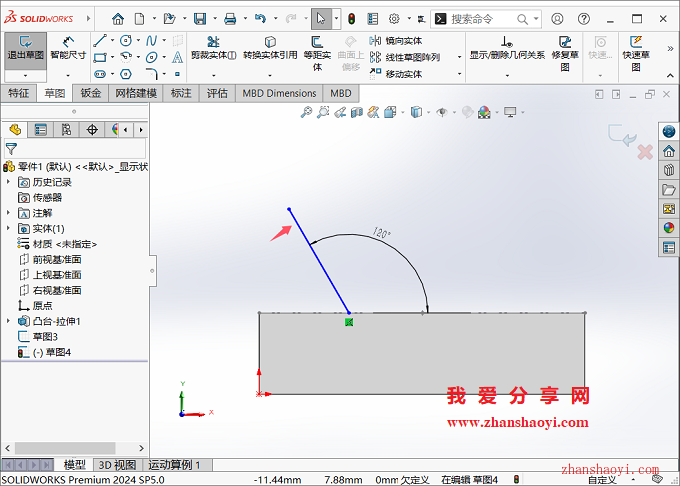Select 草图3 in the feature tree

[44, 337]
